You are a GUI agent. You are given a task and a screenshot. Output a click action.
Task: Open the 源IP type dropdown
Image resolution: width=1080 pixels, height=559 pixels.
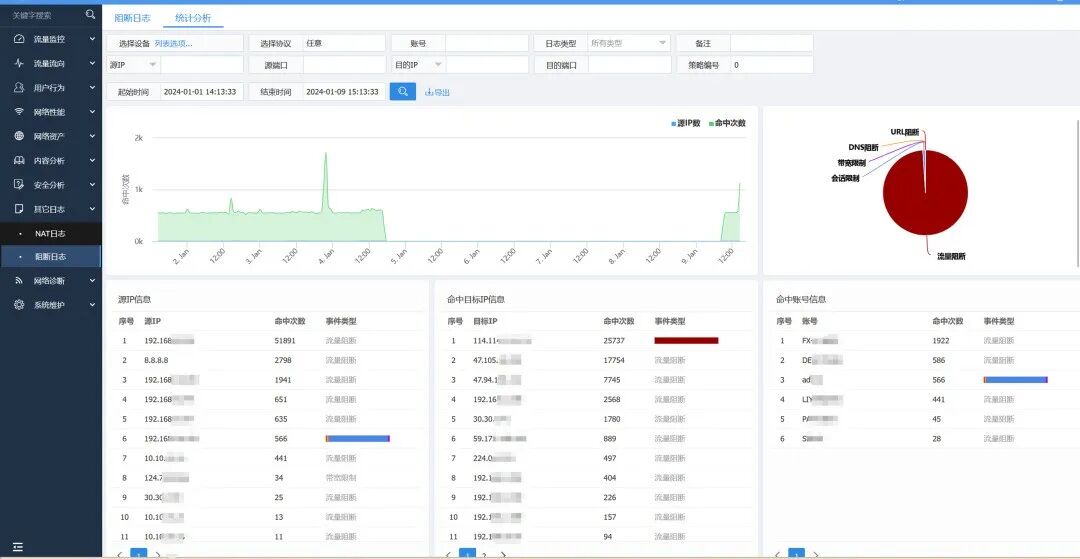(134, 65)
